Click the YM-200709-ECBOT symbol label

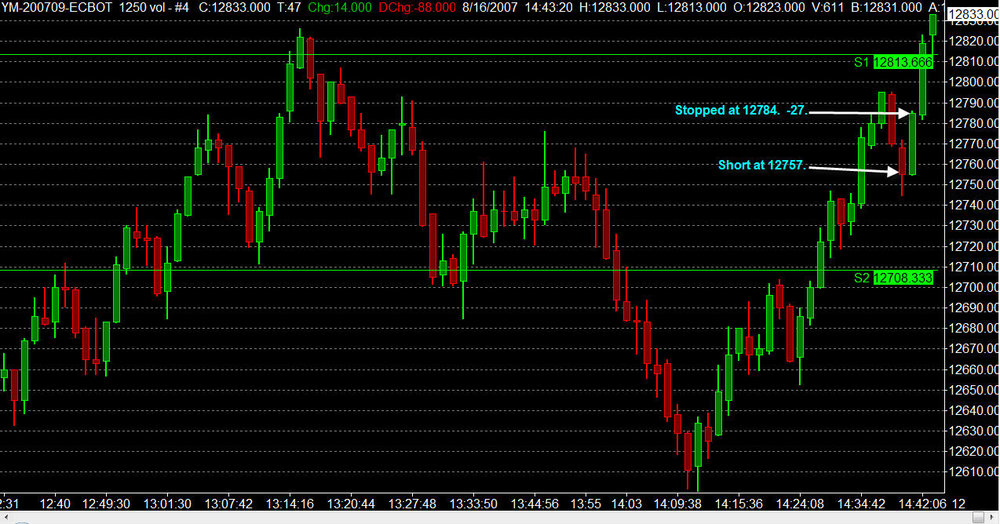56,8
